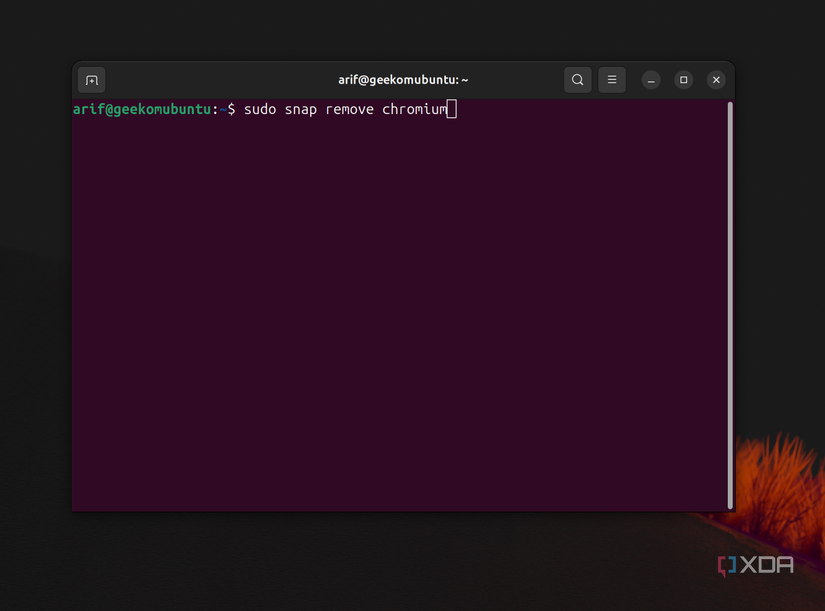Viewport: 825px width, 611px height.
Task: Click the green prompt arif@geekomubuntu
Action: pyautogui.click(x=143, y=109)
